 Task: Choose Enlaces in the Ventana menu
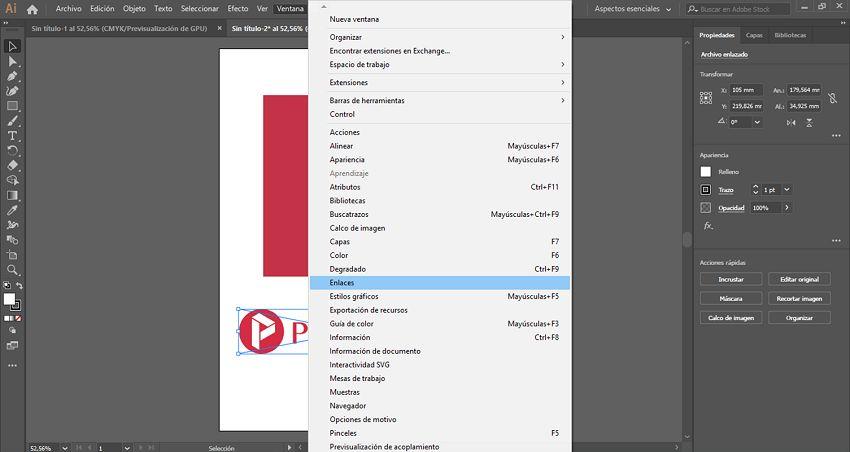(440, 282)
